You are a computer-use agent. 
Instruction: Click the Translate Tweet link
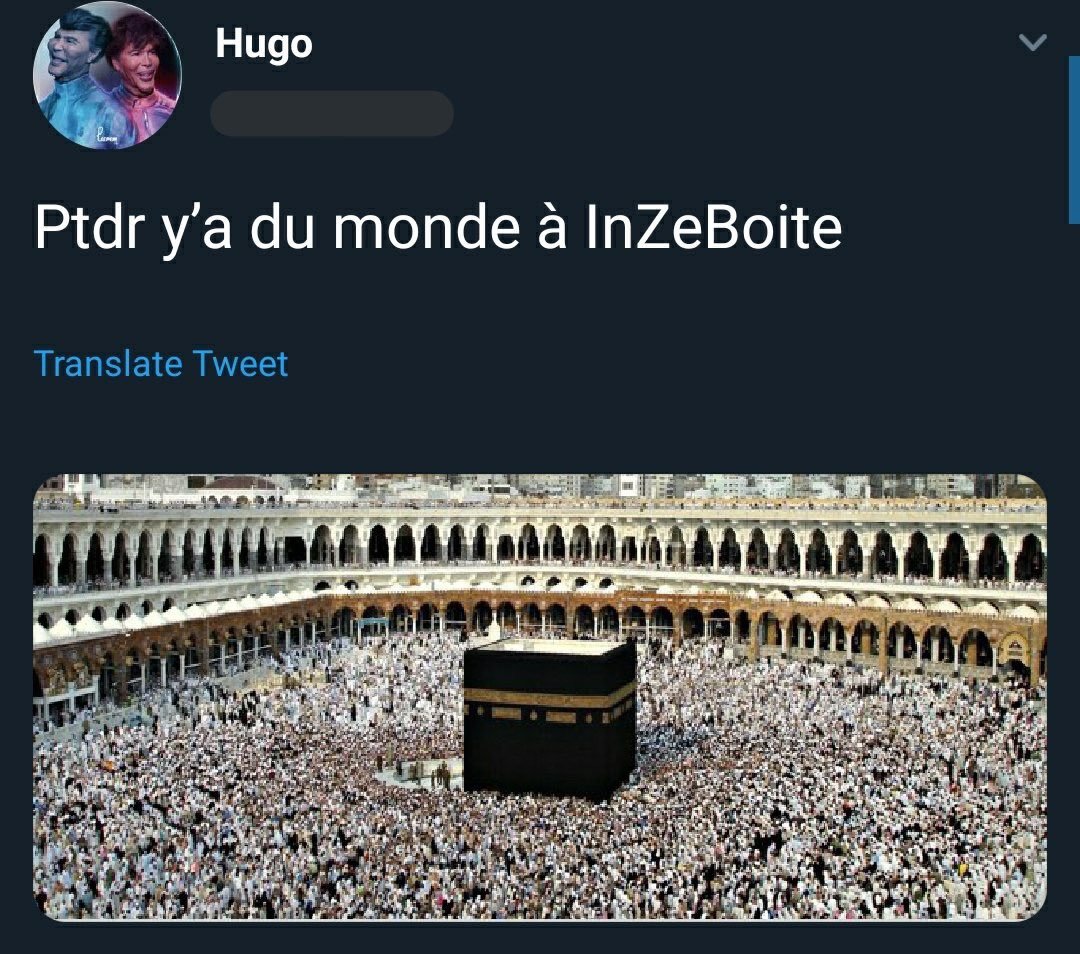pyautogui.click(x=160, y=364)
